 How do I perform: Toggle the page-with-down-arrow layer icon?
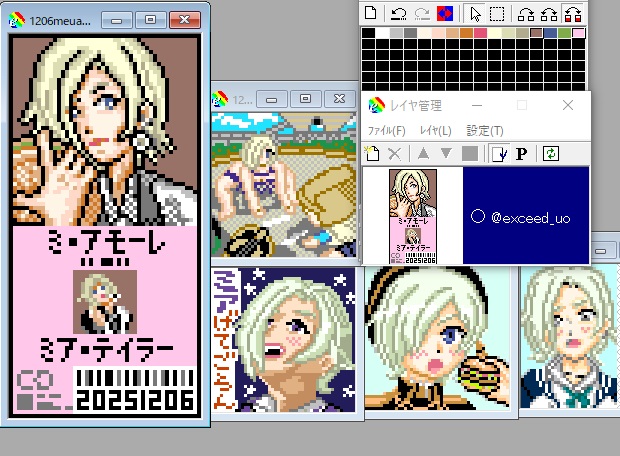(499, 153)
